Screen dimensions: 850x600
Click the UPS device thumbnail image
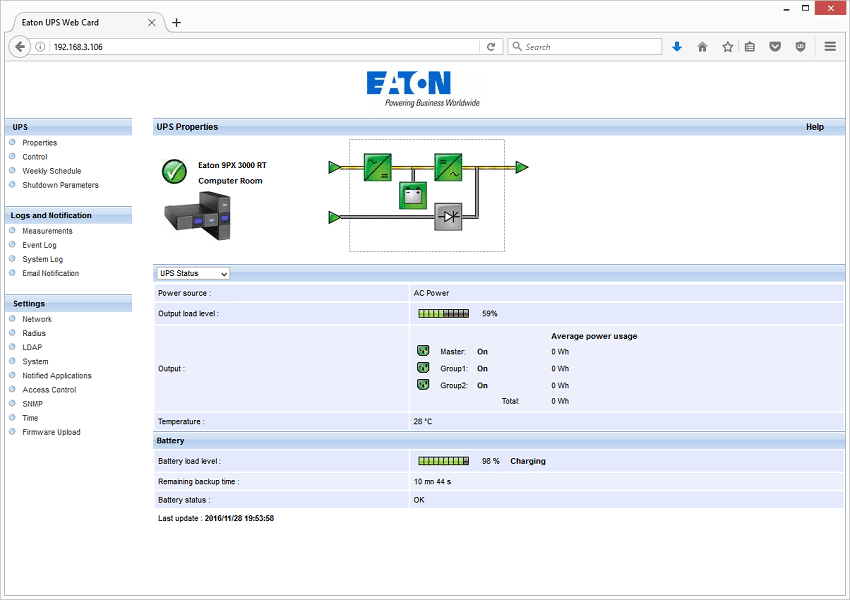click(197, 216)
